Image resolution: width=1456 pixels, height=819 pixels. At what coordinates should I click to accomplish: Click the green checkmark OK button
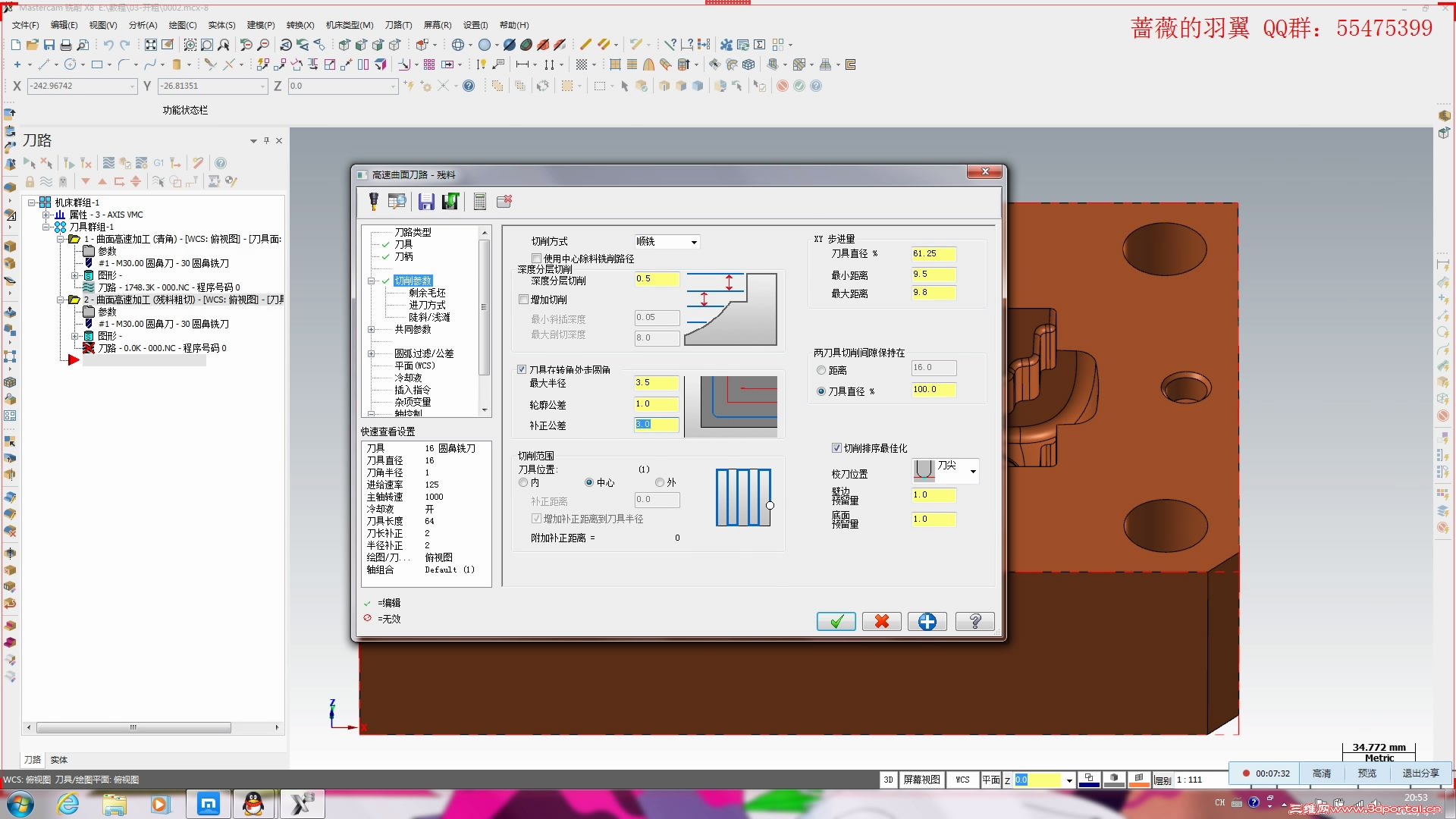pyautogui.click(x=836, y=622)
